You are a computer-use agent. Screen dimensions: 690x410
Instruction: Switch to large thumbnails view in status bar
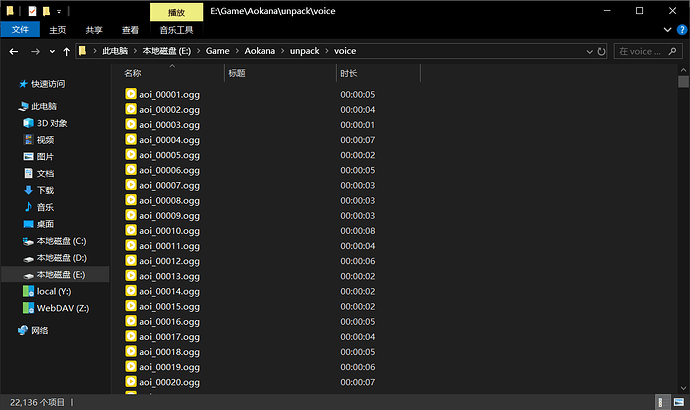(x=678, y=401)
